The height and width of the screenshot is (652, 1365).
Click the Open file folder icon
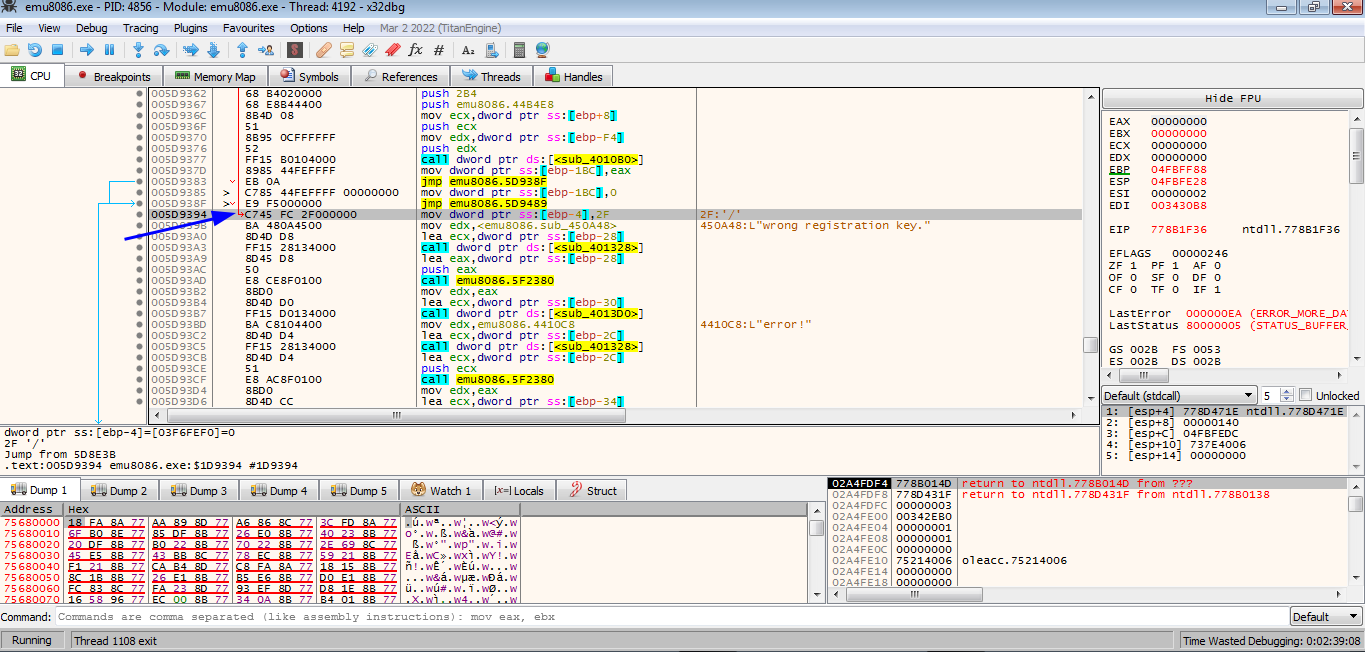pos(12,50)
